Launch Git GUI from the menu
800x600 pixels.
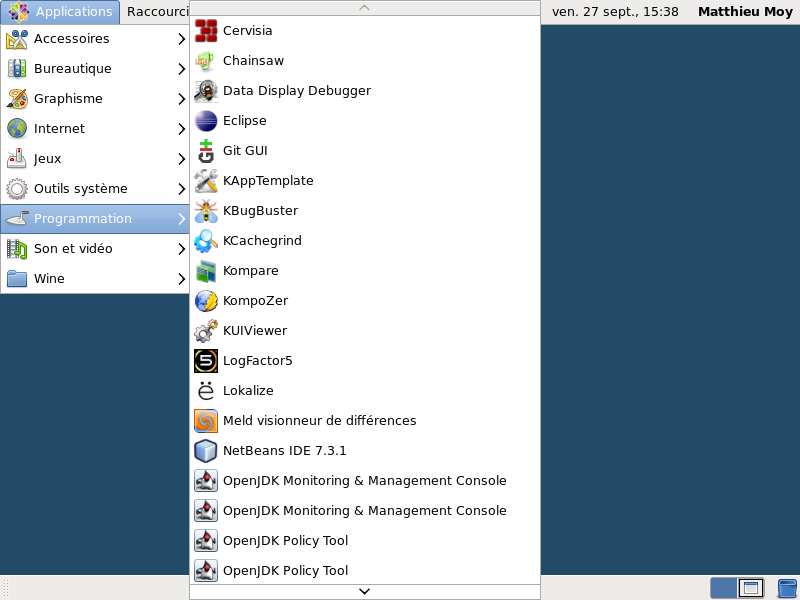click(365, 151)
